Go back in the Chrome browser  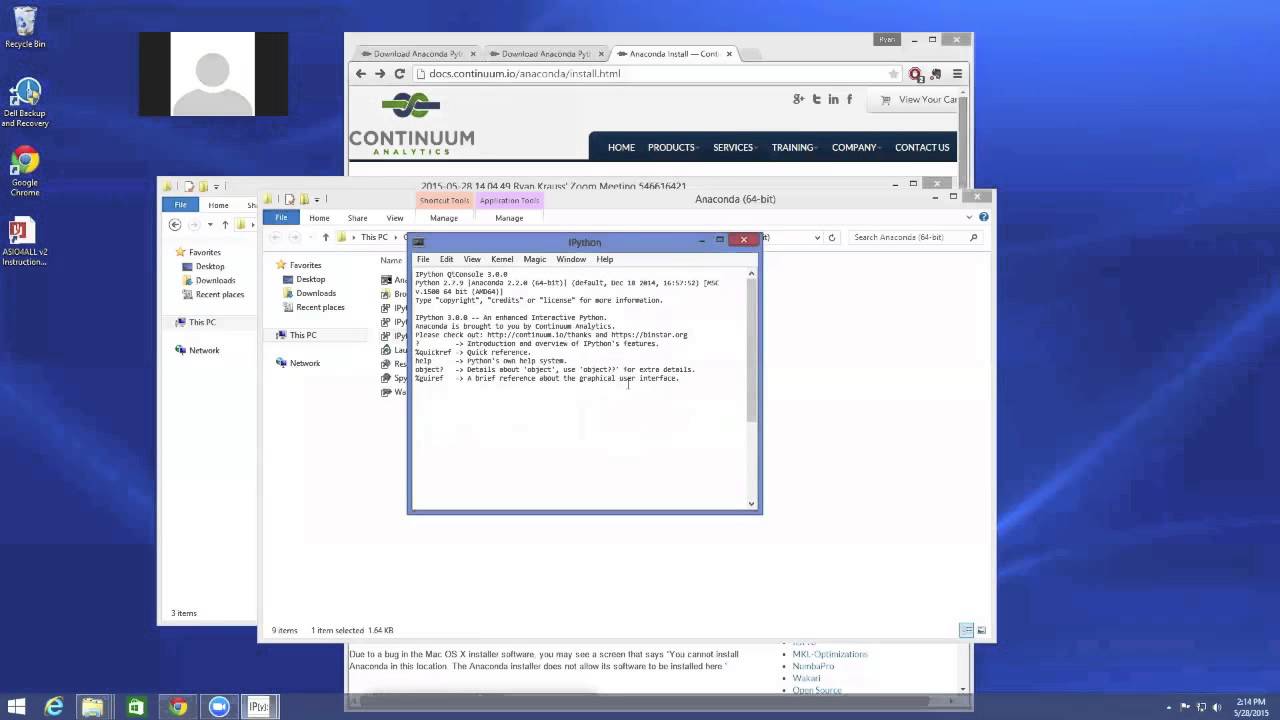pyautogui.click(x=361, y=74)
